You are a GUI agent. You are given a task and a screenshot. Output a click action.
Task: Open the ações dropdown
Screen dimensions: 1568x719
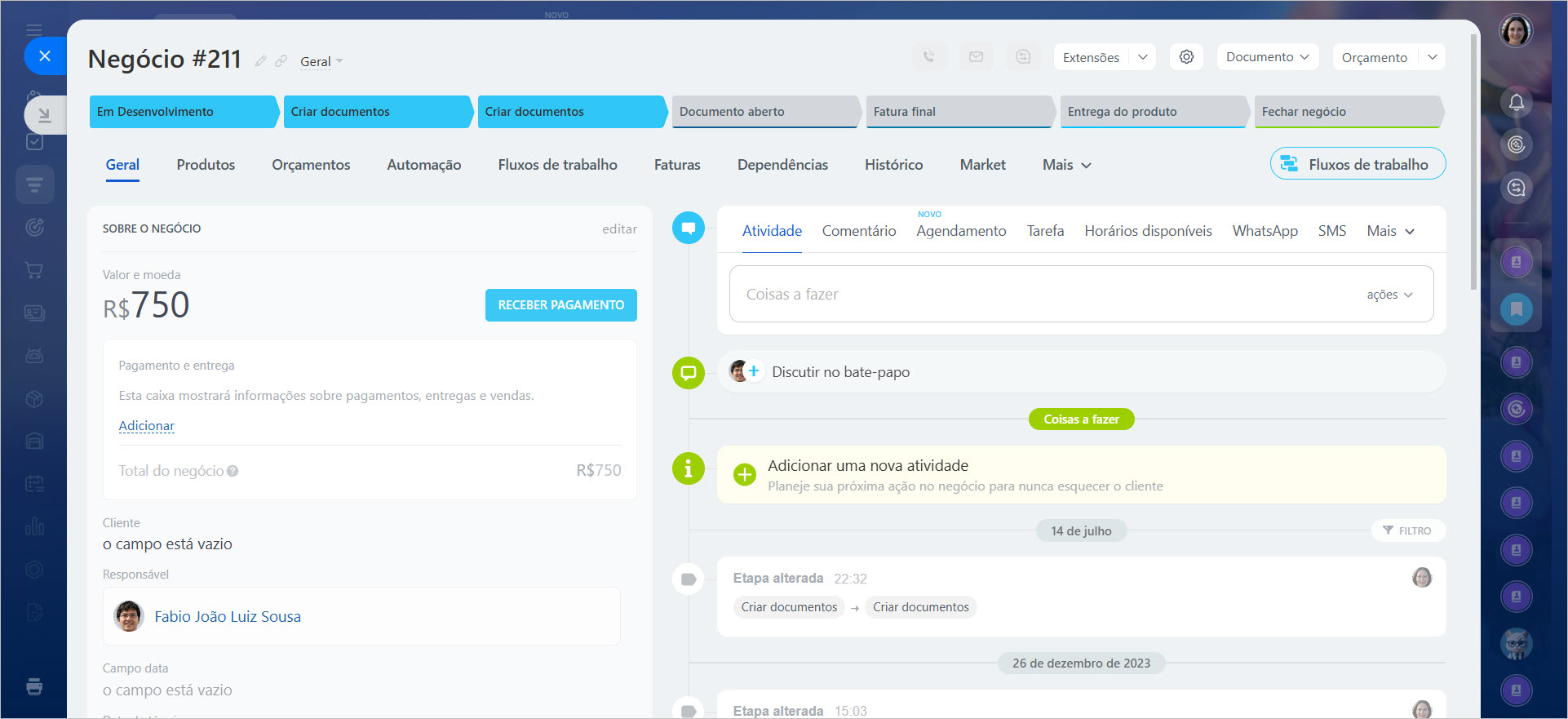1389,295
